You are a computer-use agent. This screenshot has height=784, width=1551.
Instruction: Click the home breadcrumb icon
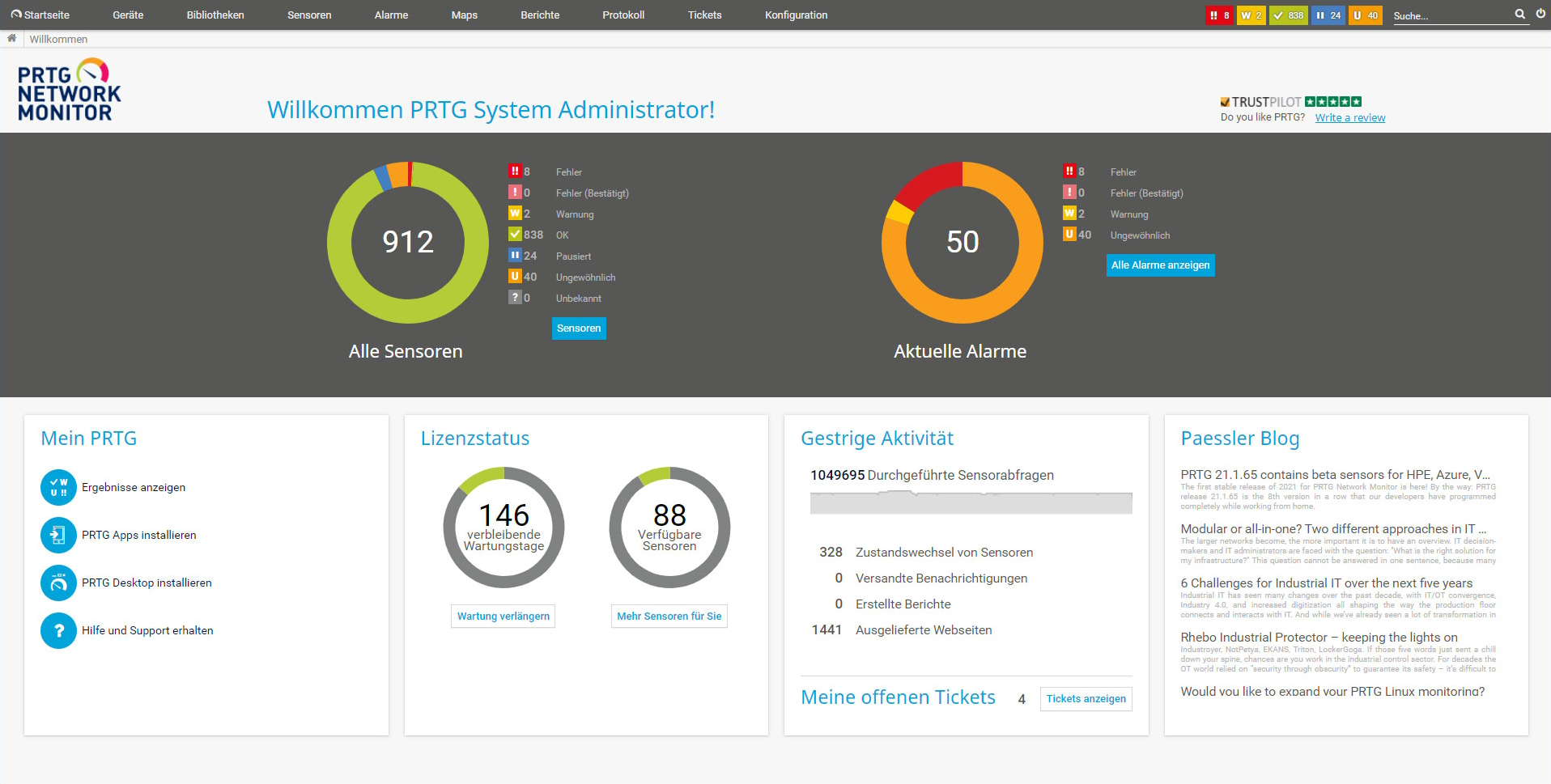click(x=11, y=38)
